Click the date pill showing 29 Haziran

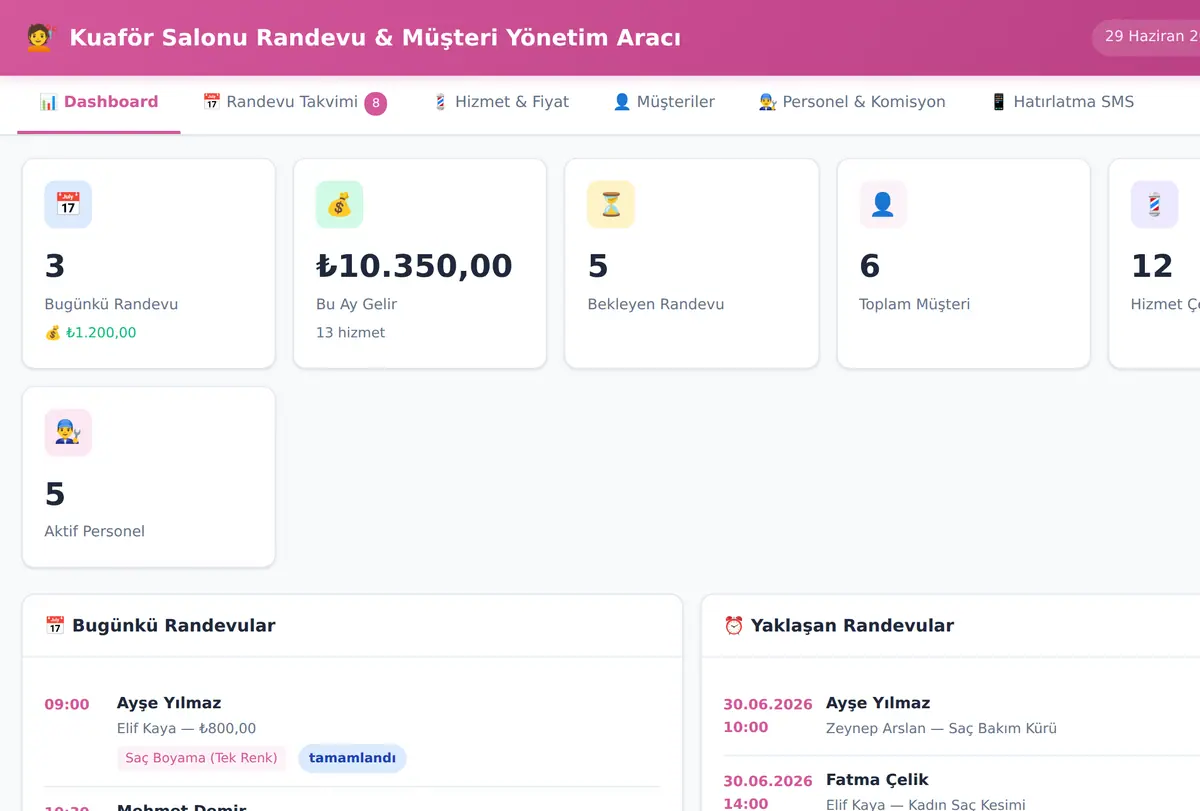(1146, 37)
